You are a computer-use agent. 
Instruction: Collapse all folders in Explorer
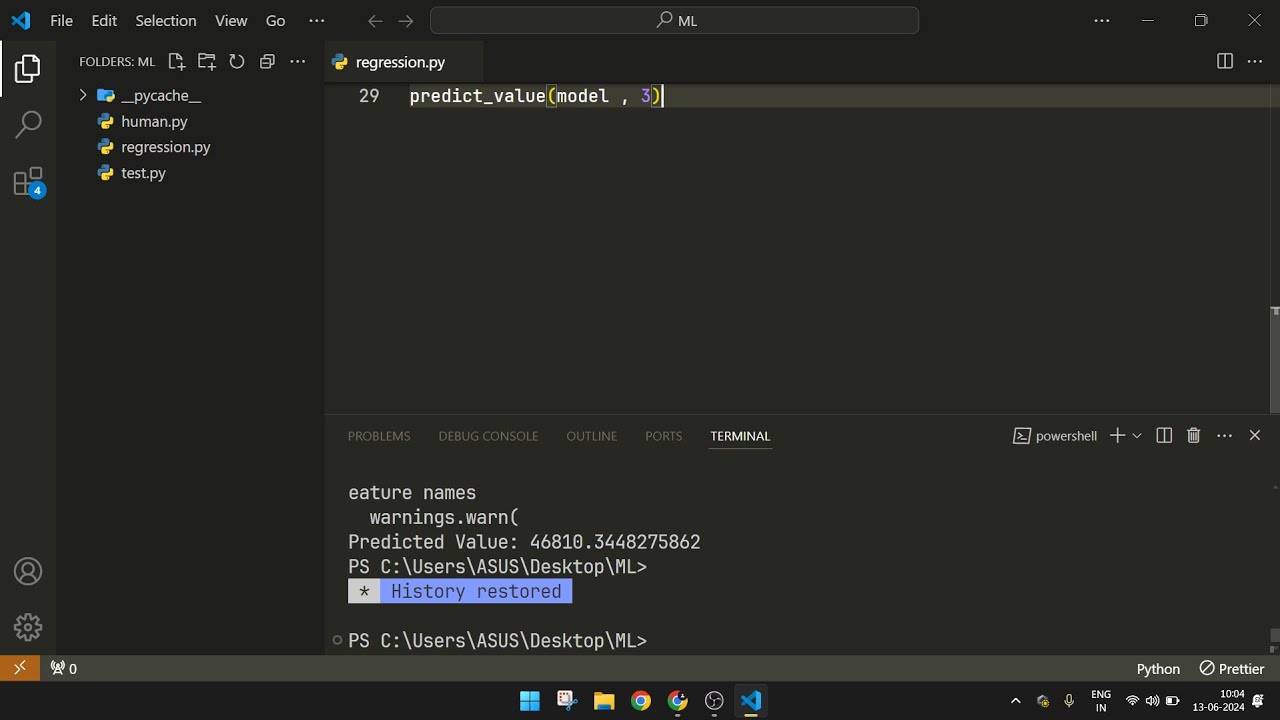267,62
